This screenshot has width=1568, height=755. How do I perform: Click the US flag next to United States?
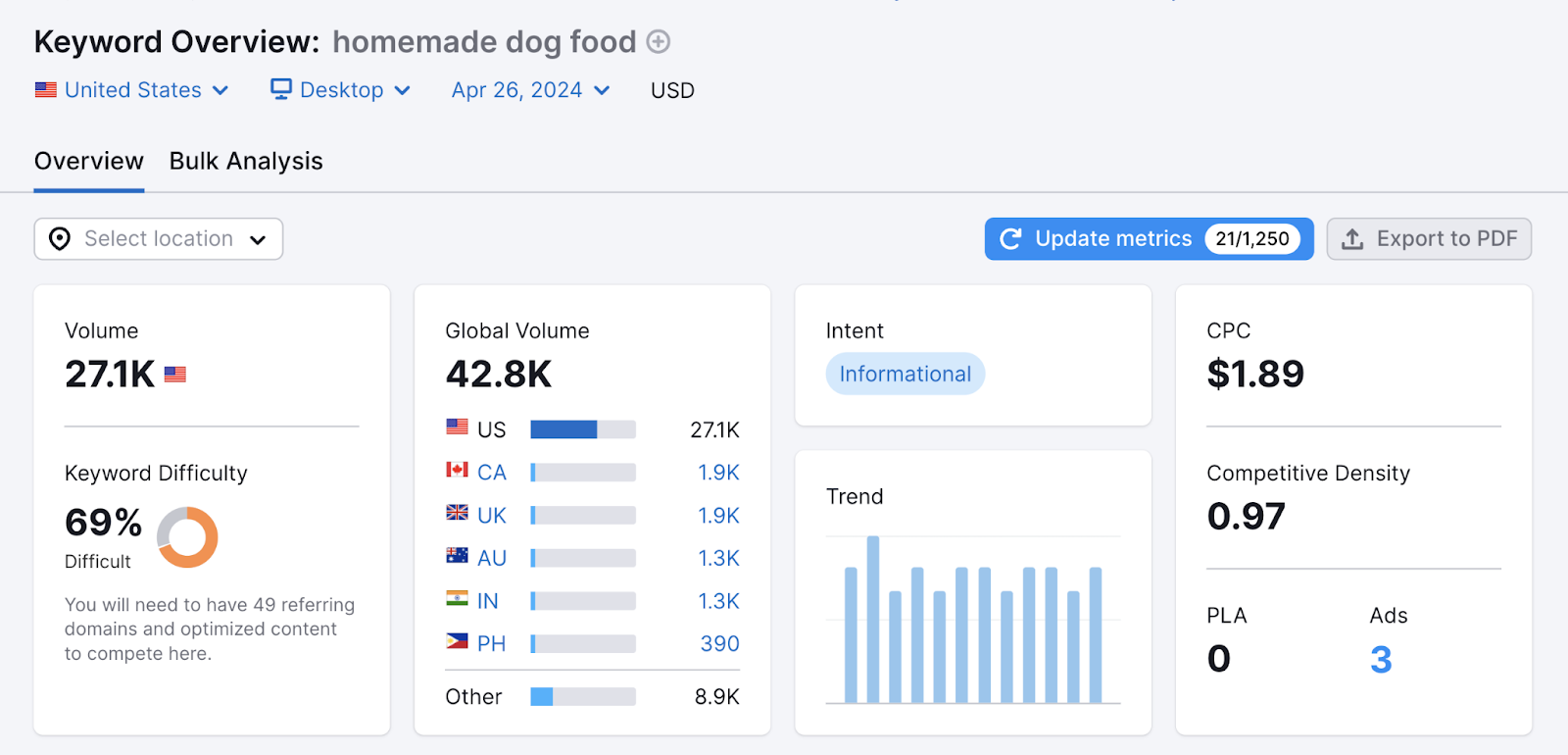pos(44,89)
